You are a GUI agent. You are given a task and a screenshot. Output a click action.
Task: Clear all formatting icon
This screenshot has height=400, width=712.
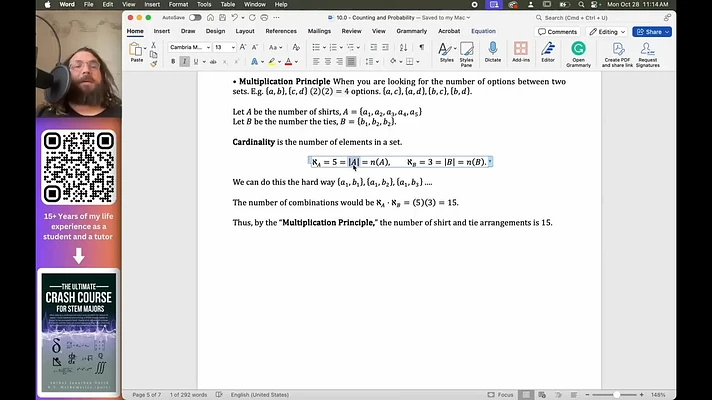[x=296, y=47]
